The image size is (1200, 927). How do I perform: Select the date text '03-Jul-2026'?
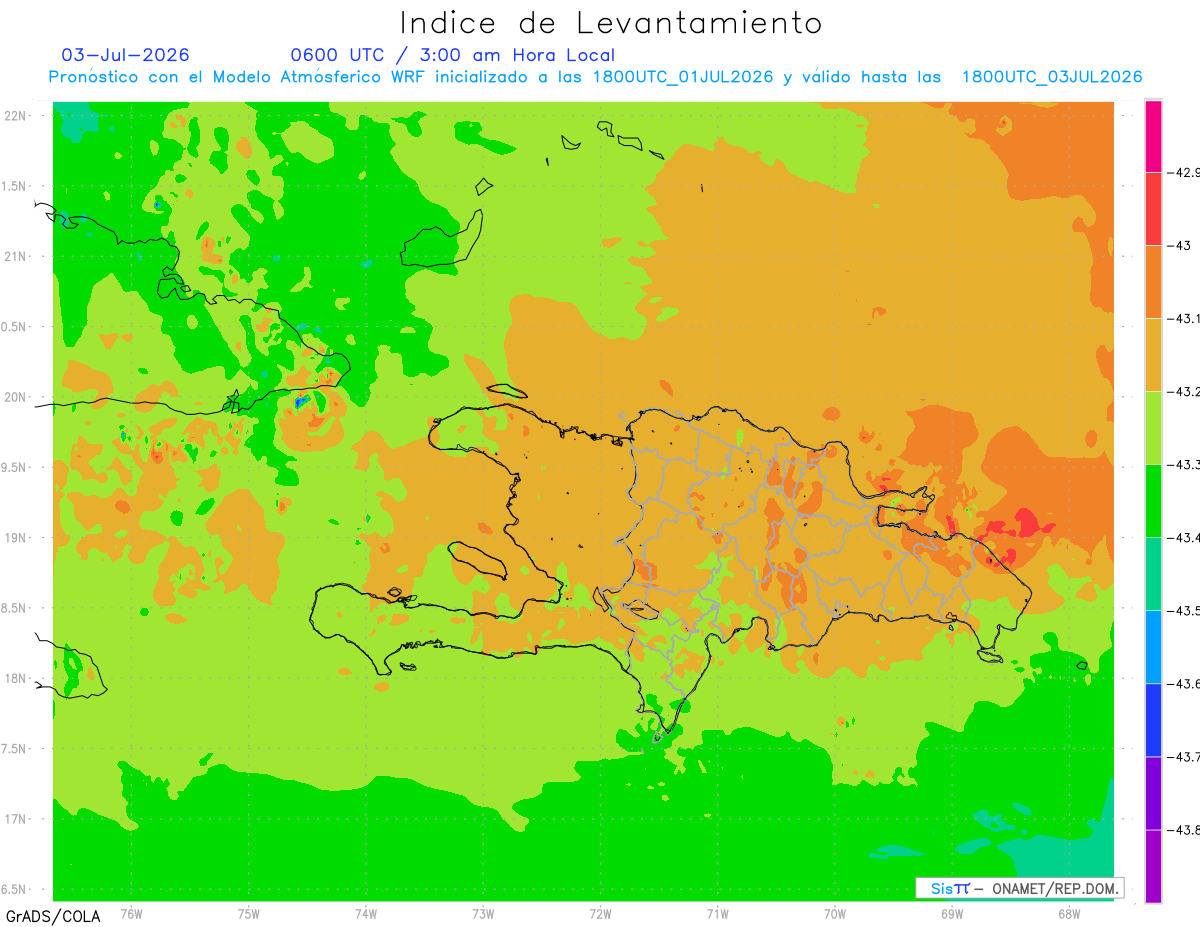click(x=125, y=55)
